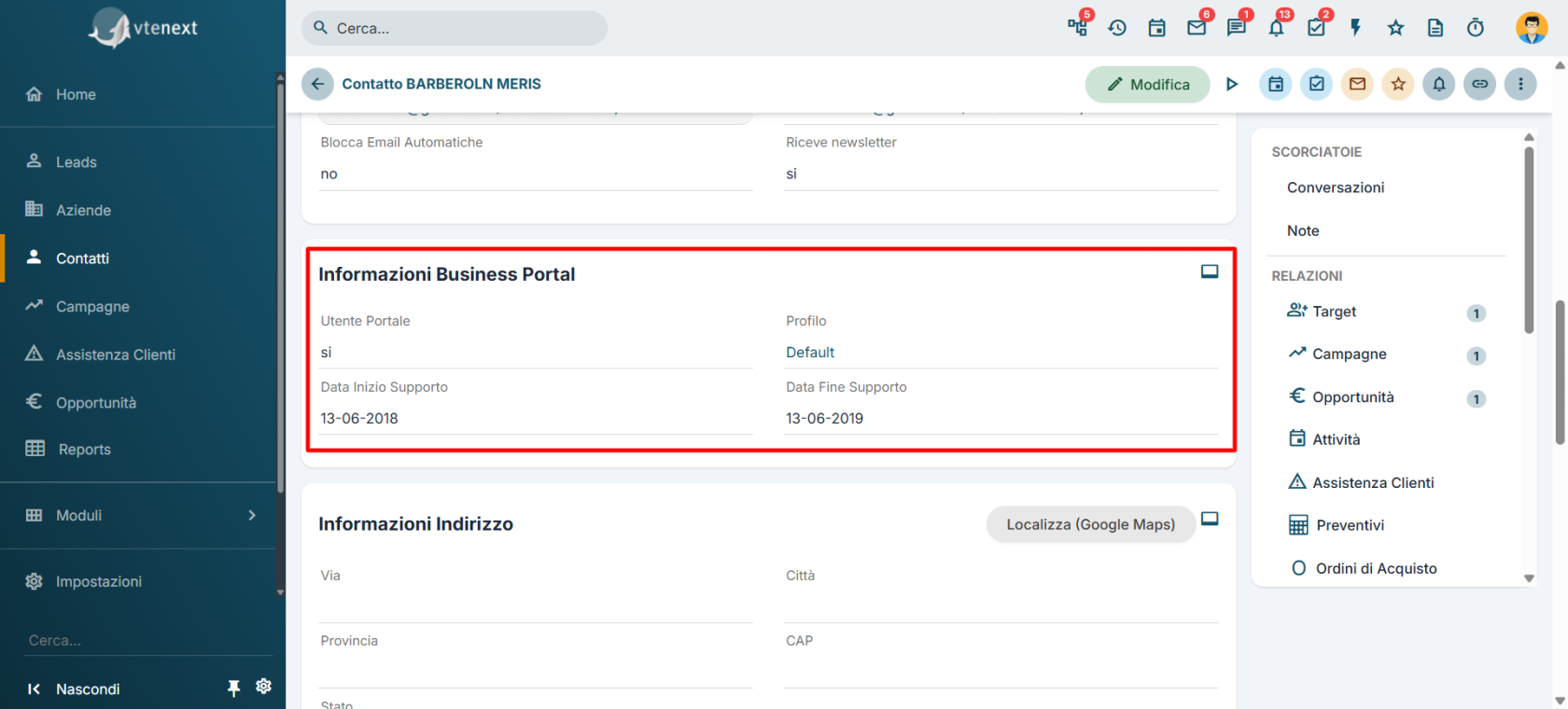The height and width of the screenshot is (709, 1568).
Task: Open the Default profile link
Action: [x=810, y=353]
